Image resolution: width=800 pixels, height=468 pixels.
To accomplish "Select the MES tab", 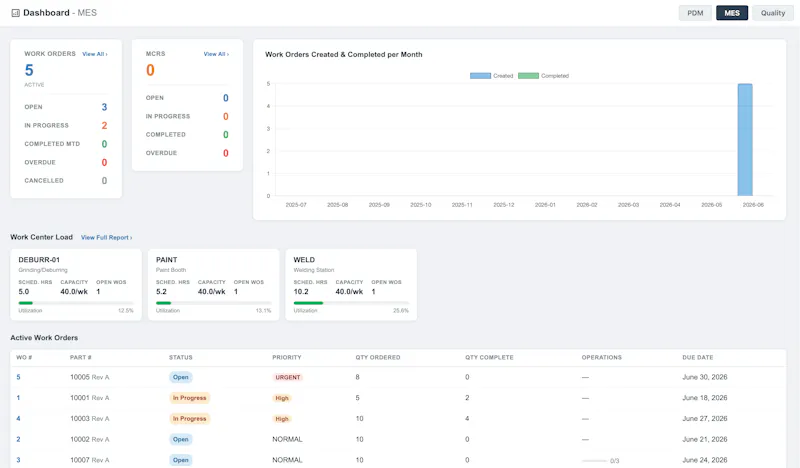I will (732, 13).
